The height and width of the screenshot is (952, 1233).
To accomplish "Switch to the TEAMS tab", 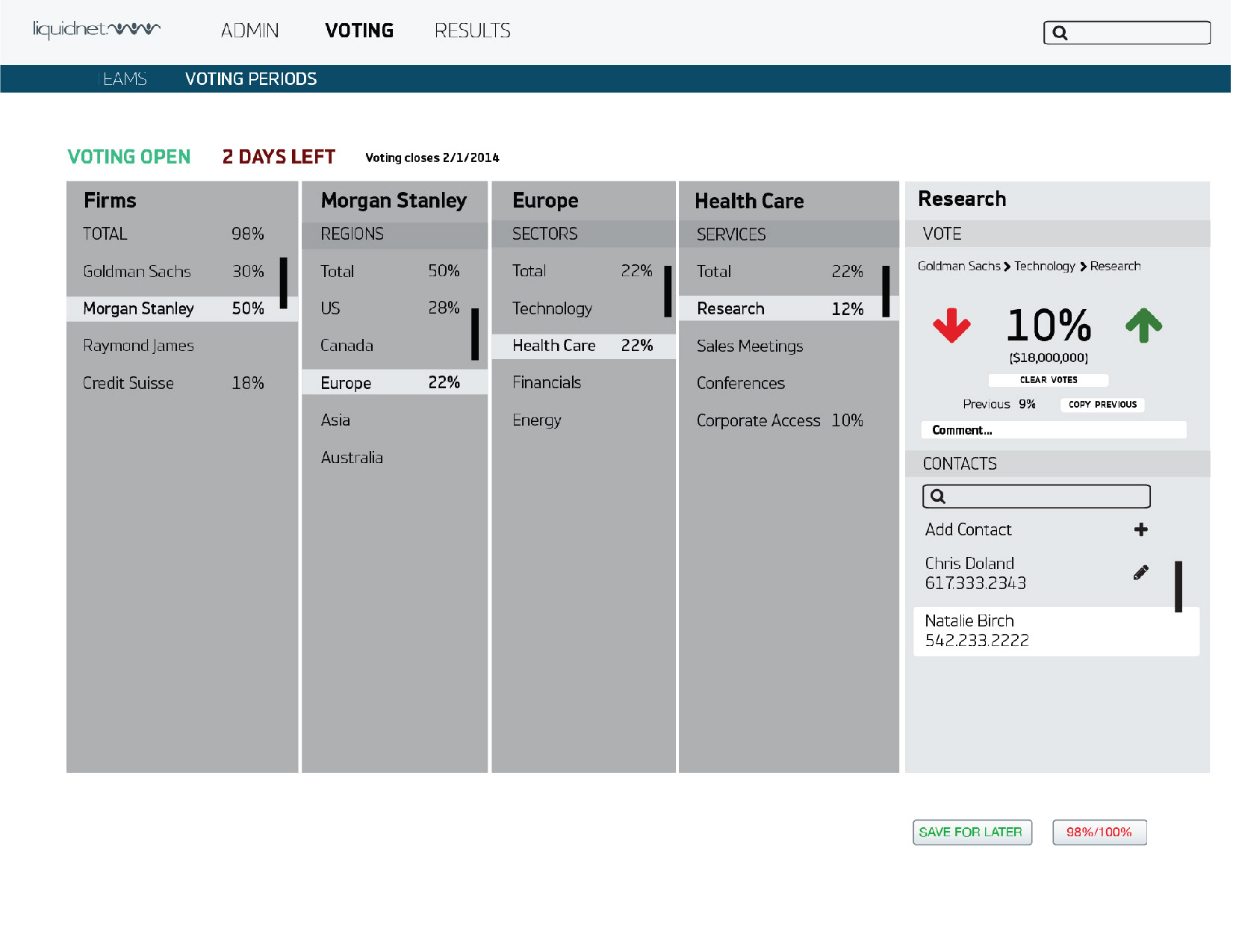I will [122, 79].
